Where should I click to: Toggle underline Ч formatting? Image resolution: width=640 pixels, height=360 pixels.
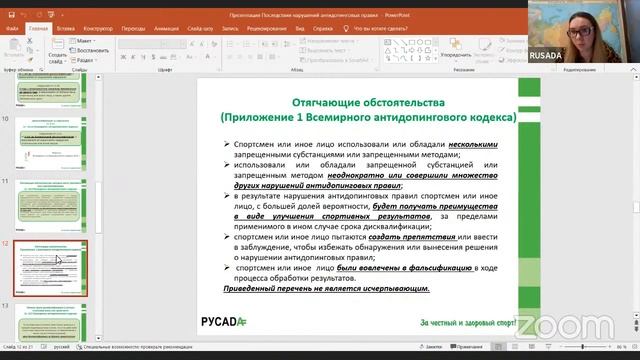pos(143,57)
